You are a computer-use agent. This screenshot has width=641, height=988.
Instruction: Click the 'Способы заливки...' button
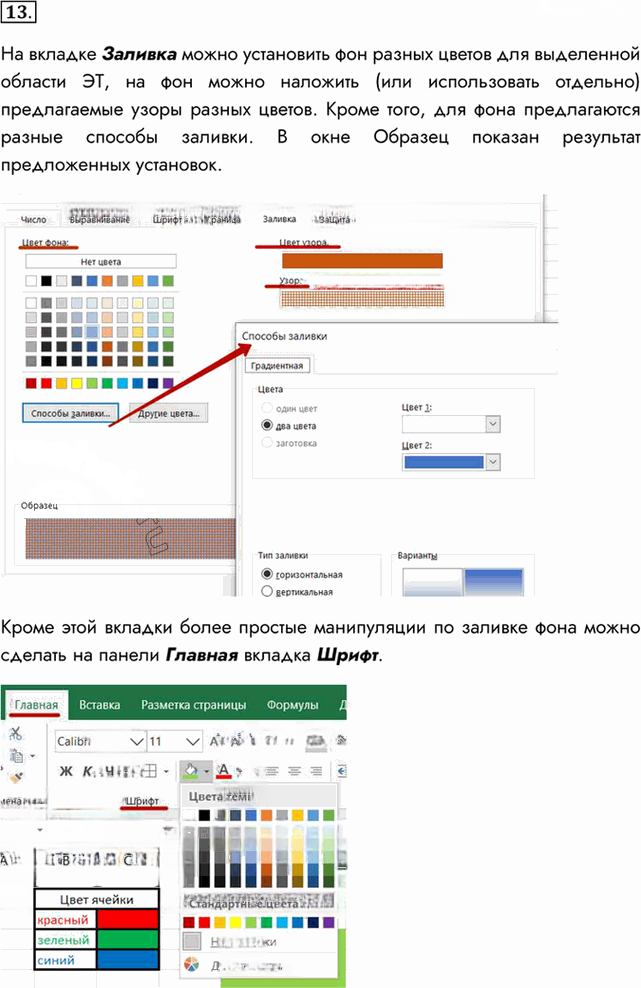[71, 413]
